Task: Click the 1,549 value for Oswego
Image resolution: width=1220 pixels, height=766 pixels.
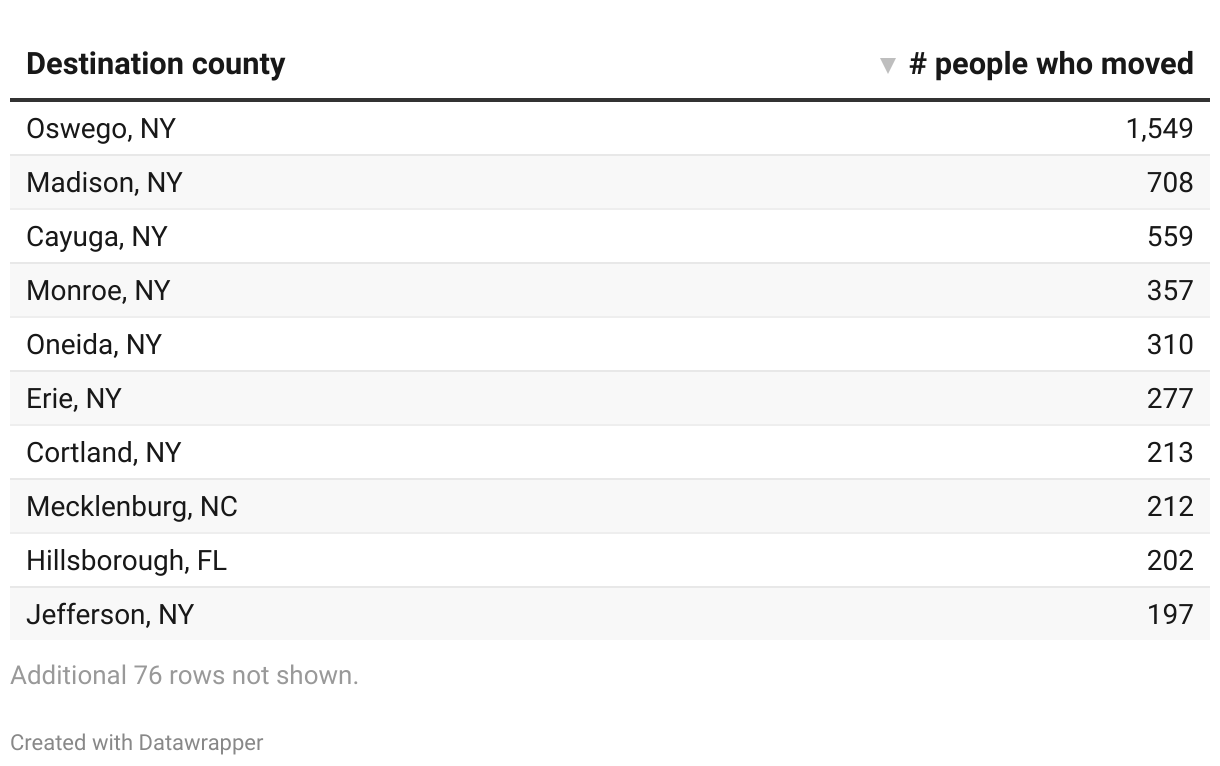Action: pos(1160,129)
